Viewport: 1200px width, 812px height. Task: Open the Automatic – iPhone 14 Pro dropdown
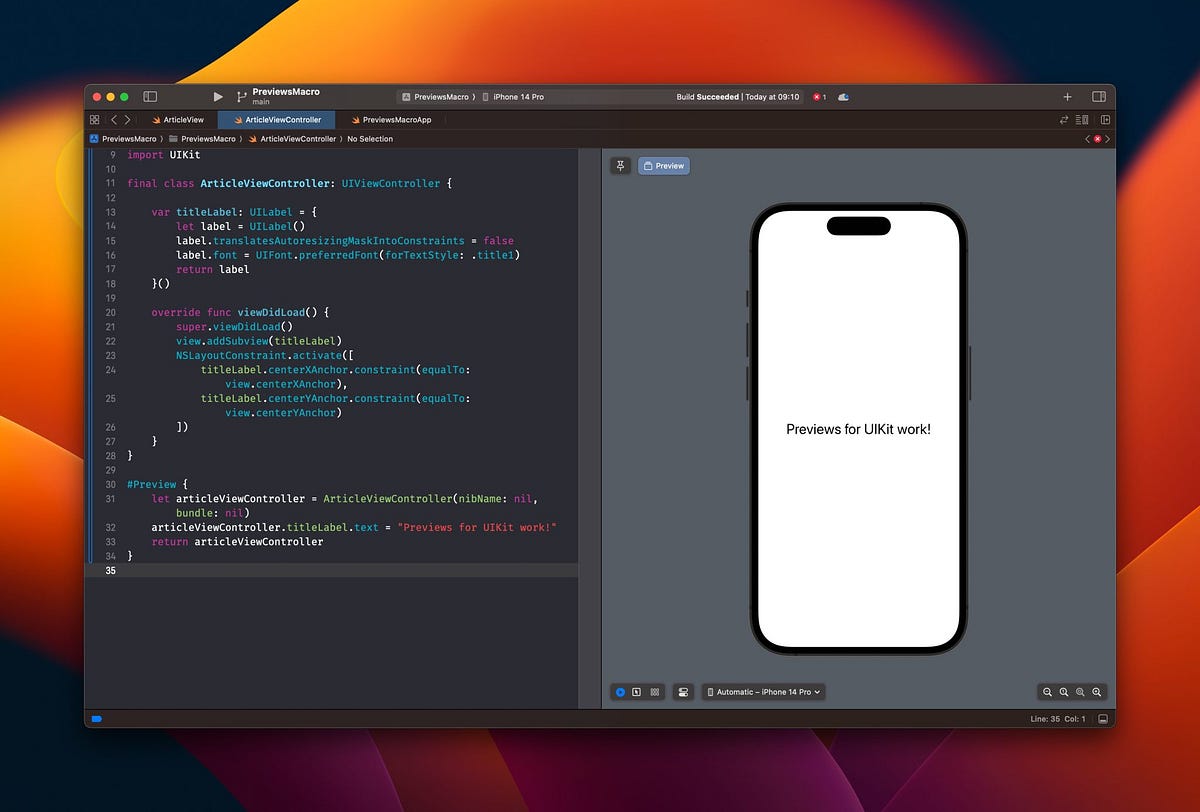click(x=763, y=691)
